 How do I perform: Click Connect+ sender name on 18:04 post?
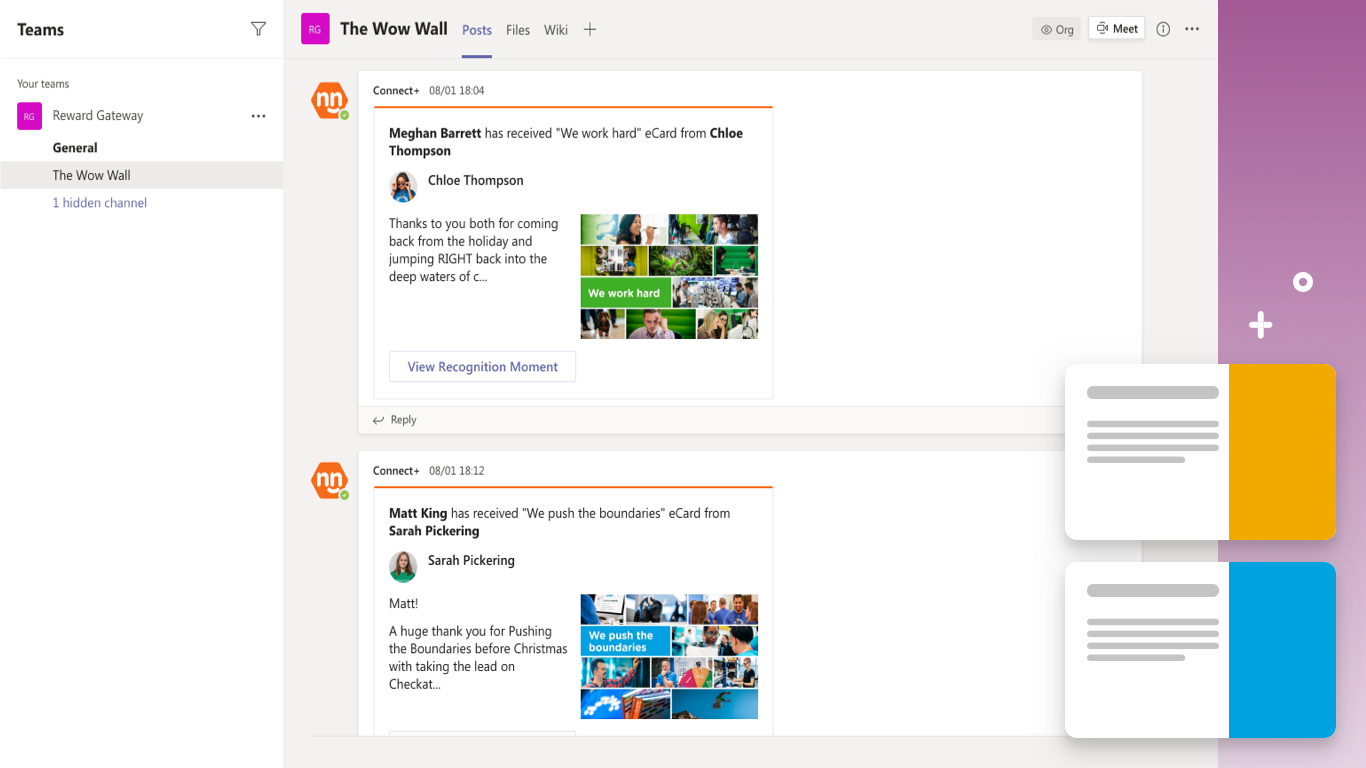click(x=396, y=90)
